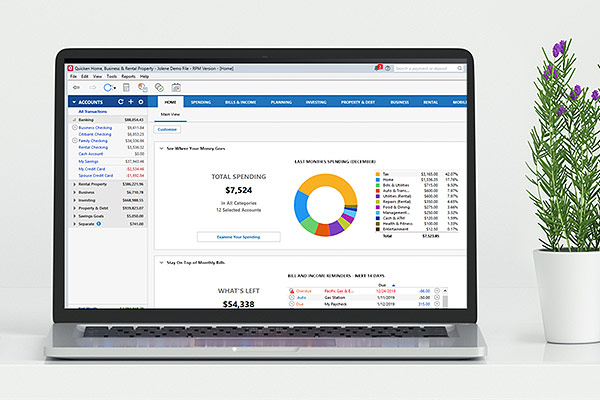Image resolution: width=600 pixels, height=400 pixels.
Task: Click the search magnifier icon
Action: pyautogui.click(x=460, y=69)
